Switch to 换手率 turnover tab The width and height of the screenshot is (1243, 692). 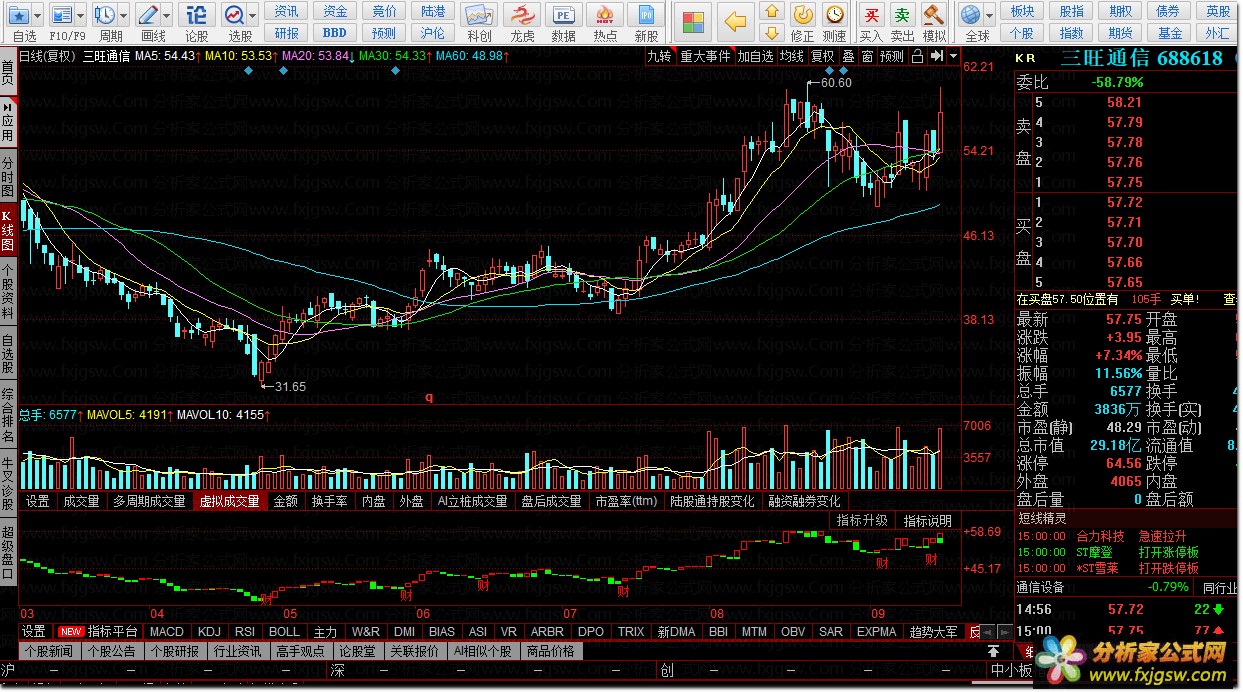[x=329, y=501]
